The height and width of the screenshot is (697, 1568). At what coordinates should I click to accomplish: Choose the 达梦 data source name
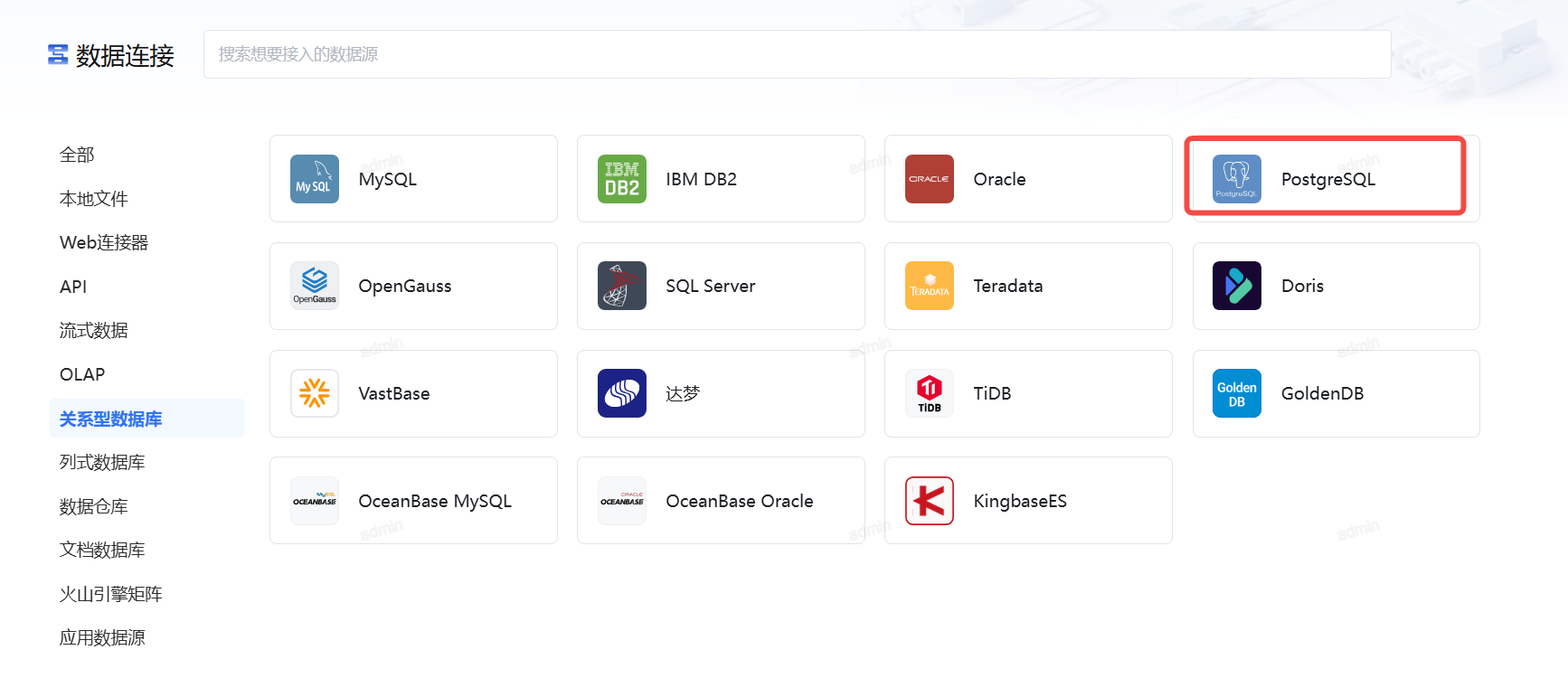click(683, 393)
